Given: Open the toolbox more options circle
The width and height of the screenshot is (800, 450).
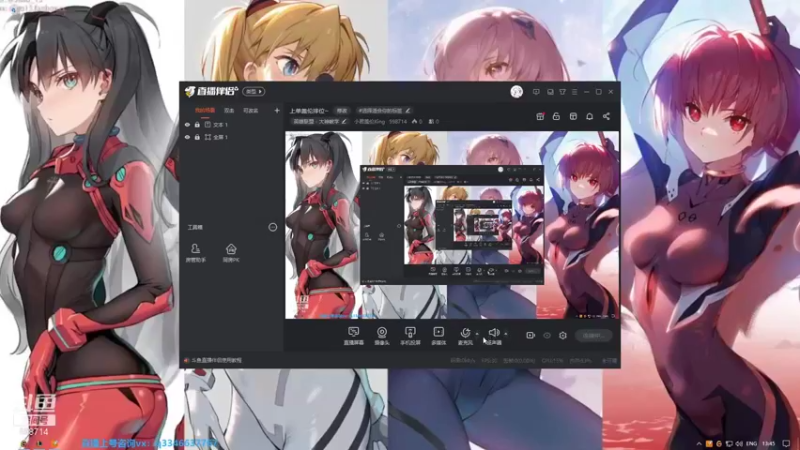Looking at the screenshot, I should [x=273, y=227].
